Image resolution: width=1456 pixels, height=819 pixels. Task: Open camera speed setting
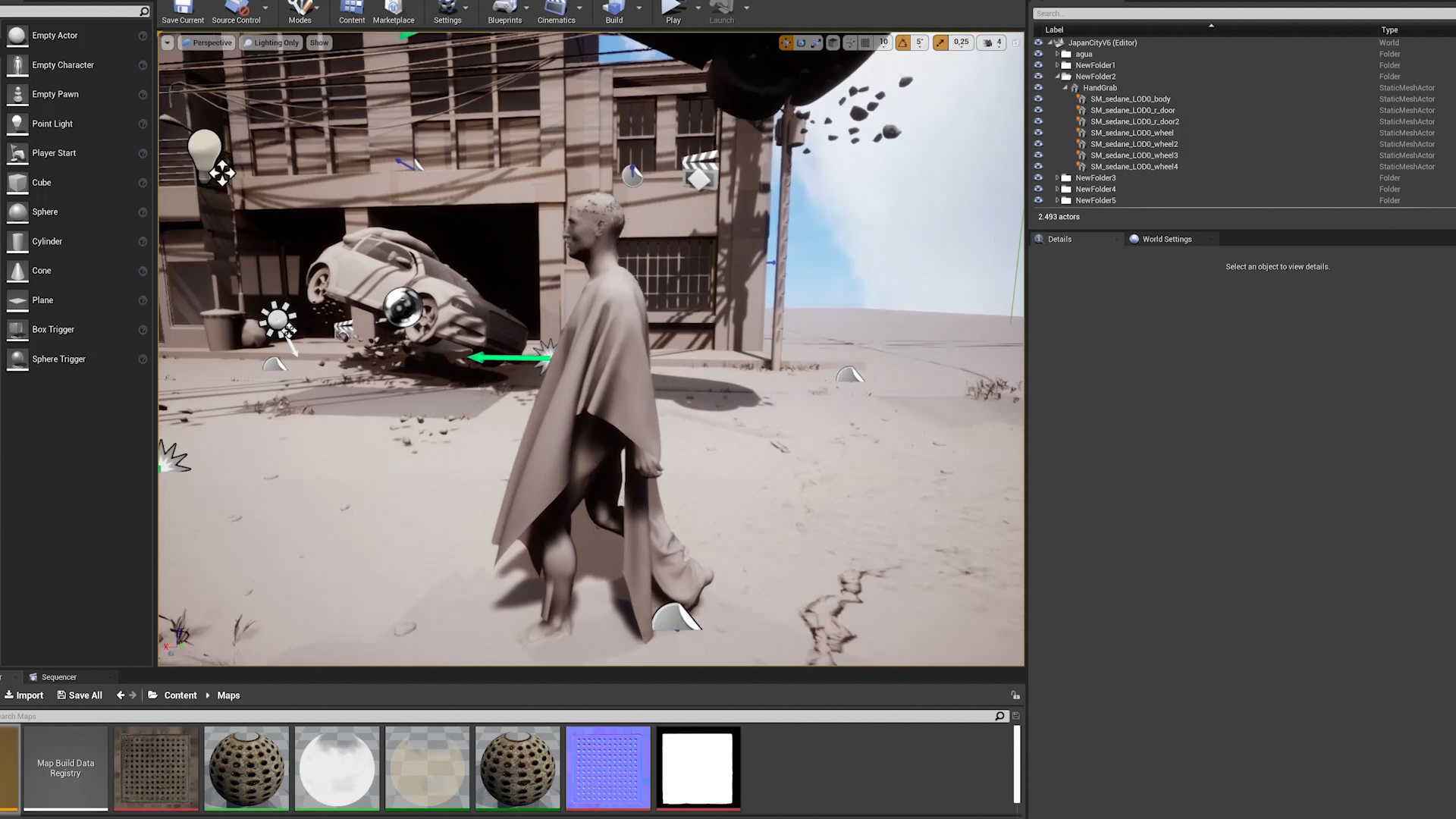point(992,43)
